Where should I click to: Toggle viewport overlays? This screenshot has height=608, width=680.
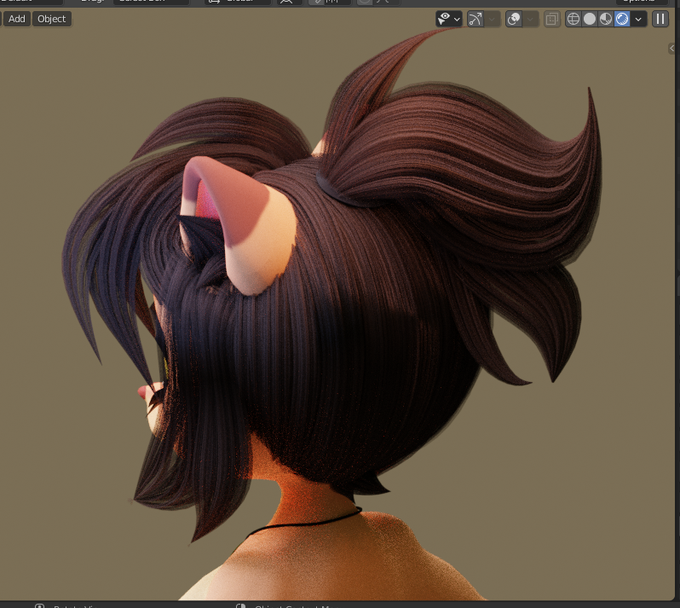tap(514, 19)
